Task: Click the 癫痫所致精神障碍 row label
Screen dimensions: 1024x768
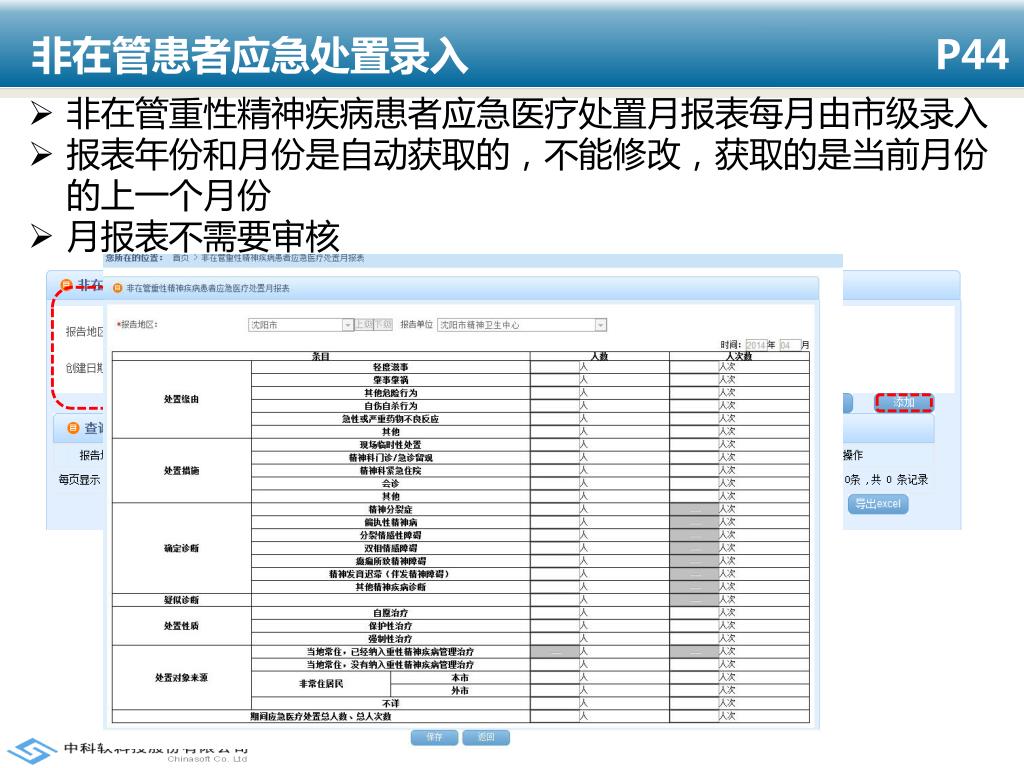Action: click(391, 561)
